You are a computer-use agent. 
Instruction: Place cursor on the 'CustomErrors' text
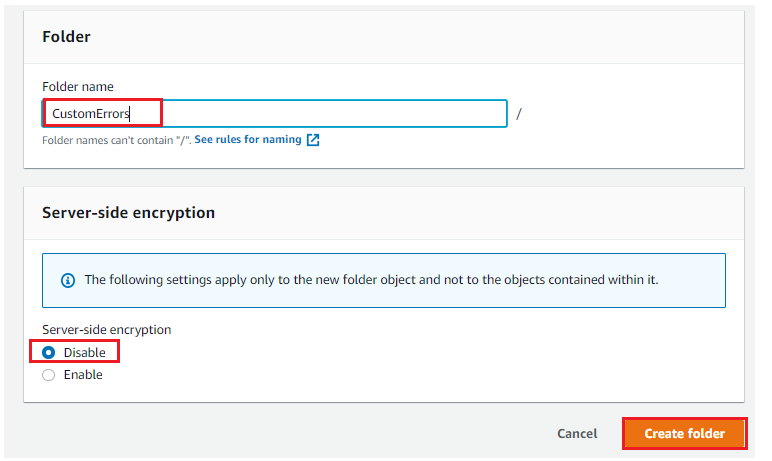(91, 114)
